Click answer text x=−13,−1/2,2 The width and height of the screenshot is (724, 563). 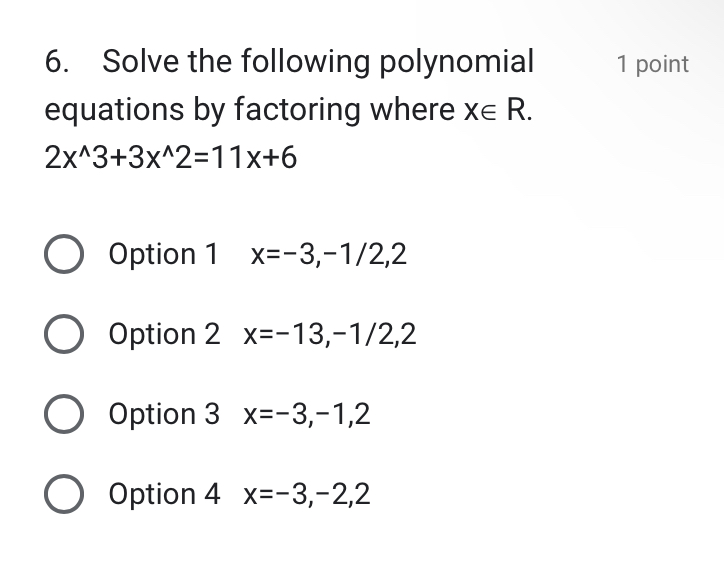[330, 334]
